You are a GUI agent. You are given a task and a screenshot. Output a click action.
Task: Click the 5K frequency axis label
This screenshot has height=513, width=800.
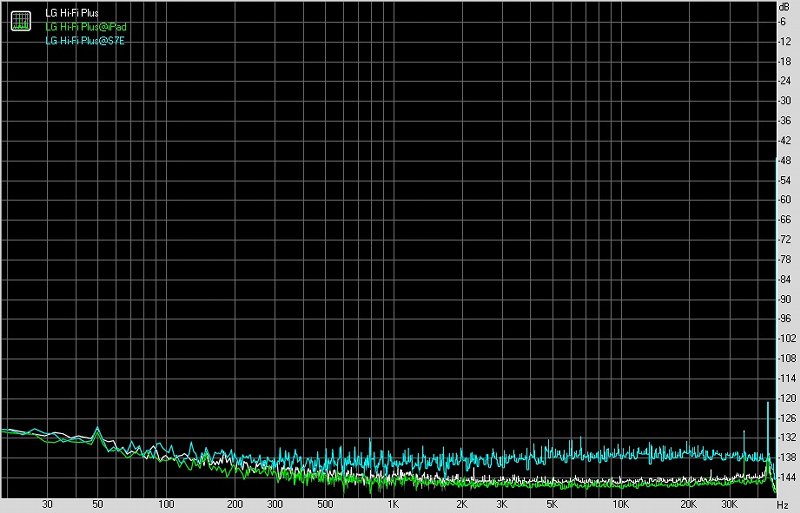pos(552,504)
